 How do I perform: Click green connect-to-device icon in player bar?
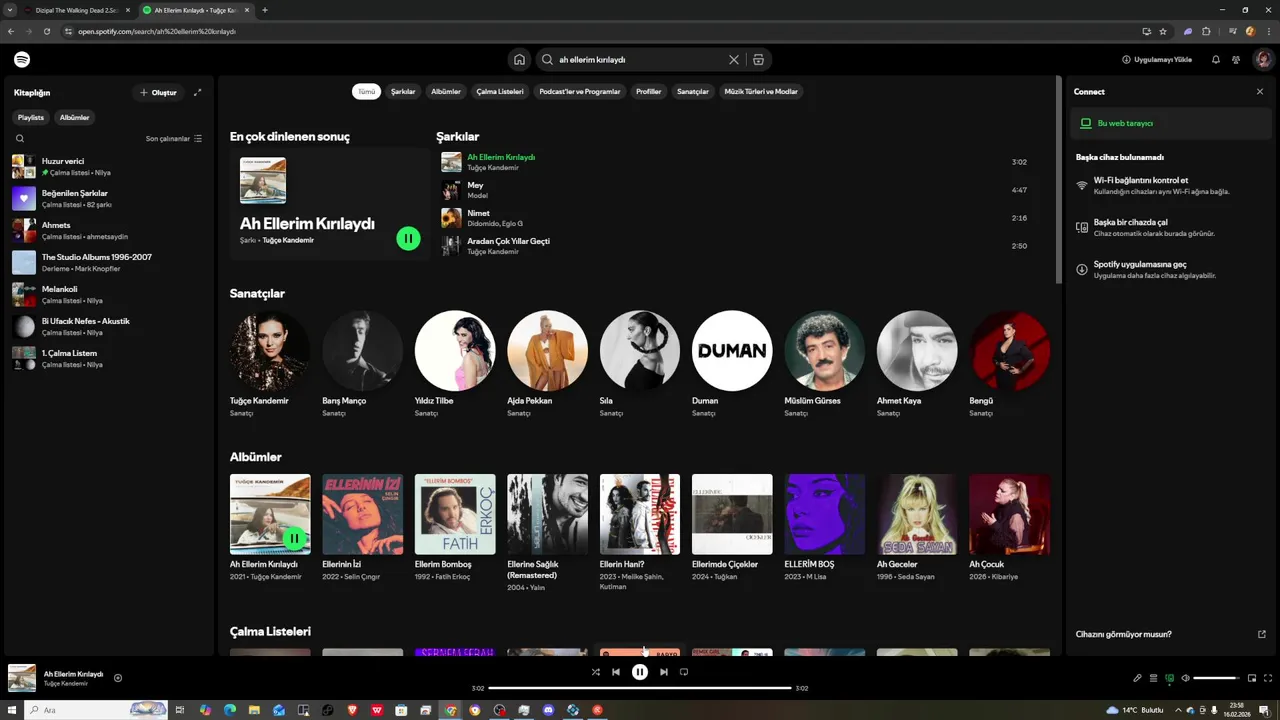click(1169, 678)
